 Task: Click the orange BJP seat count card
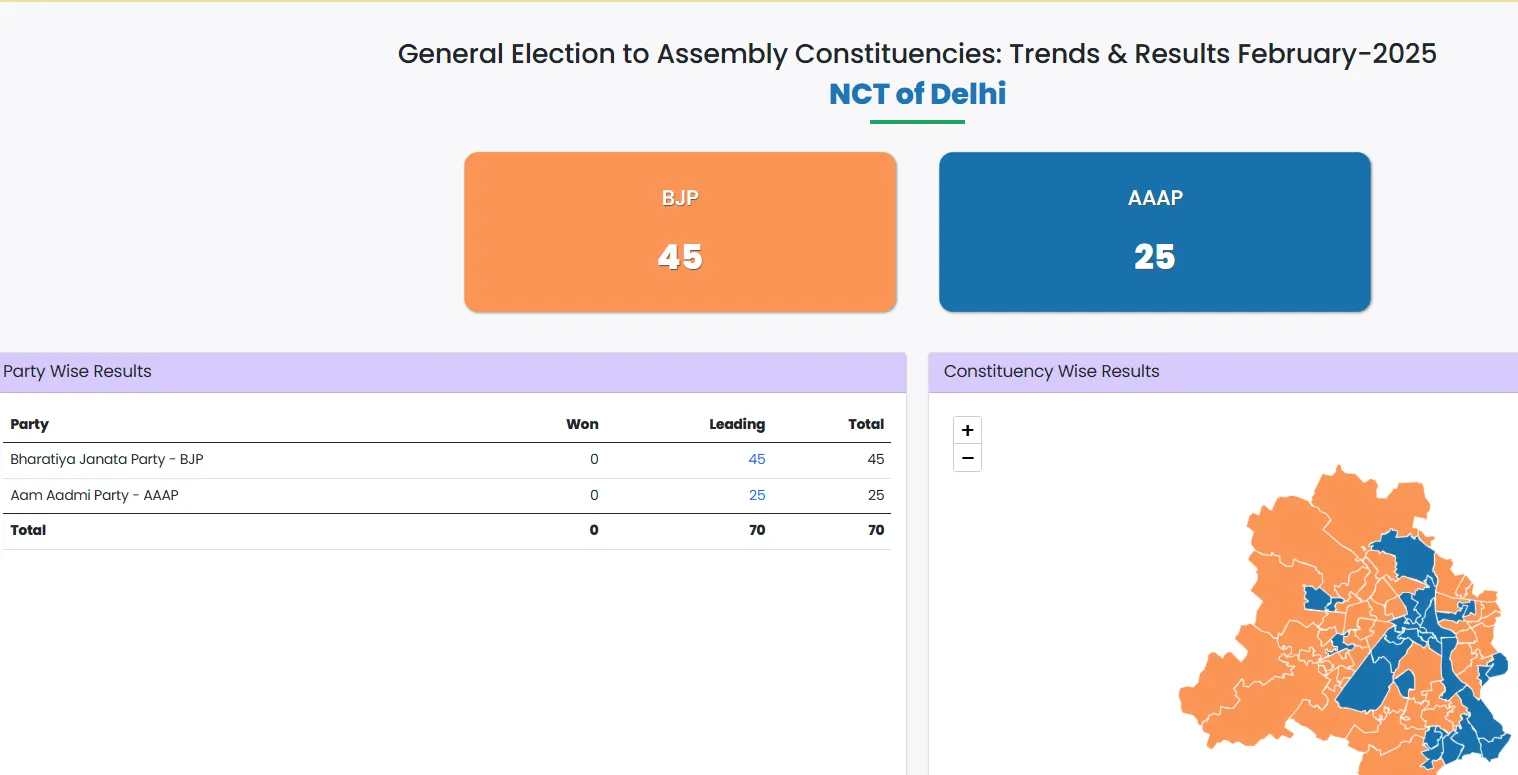pyautogui.click(x=680, y=232)
